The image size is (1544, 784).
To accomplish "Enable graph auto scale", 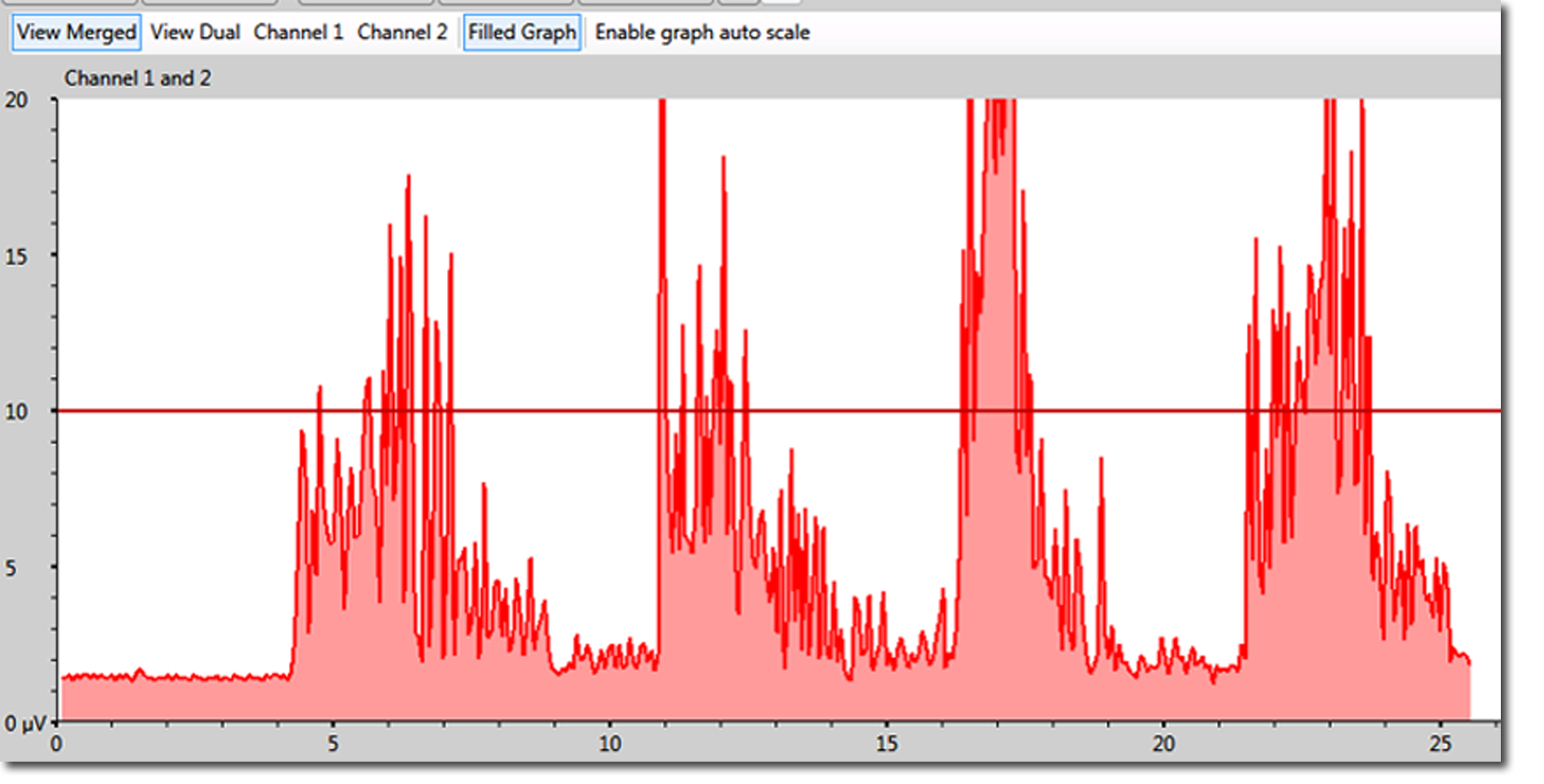I will pos(702,32).
